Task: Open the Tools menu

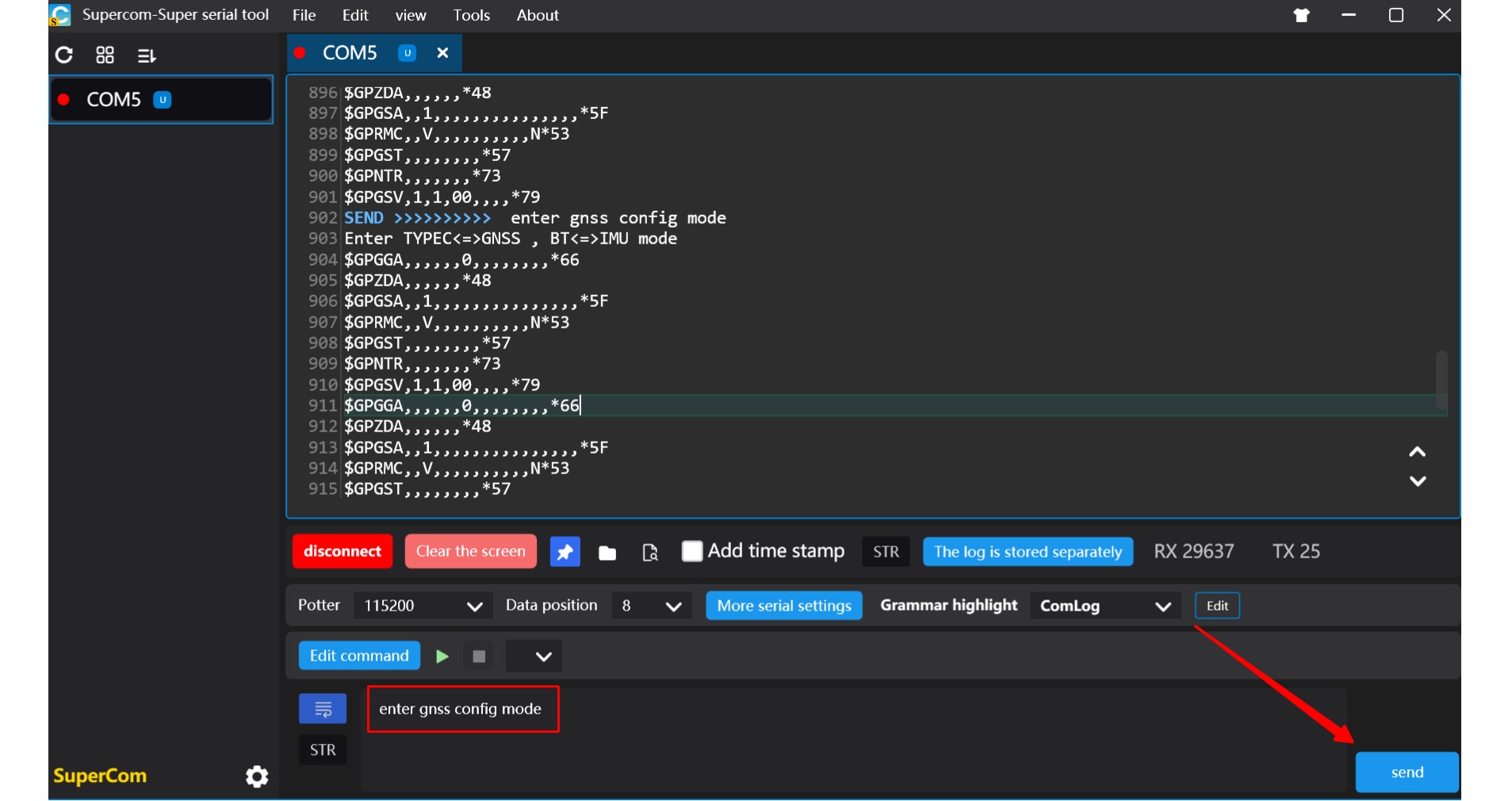Action: point(471,15)
